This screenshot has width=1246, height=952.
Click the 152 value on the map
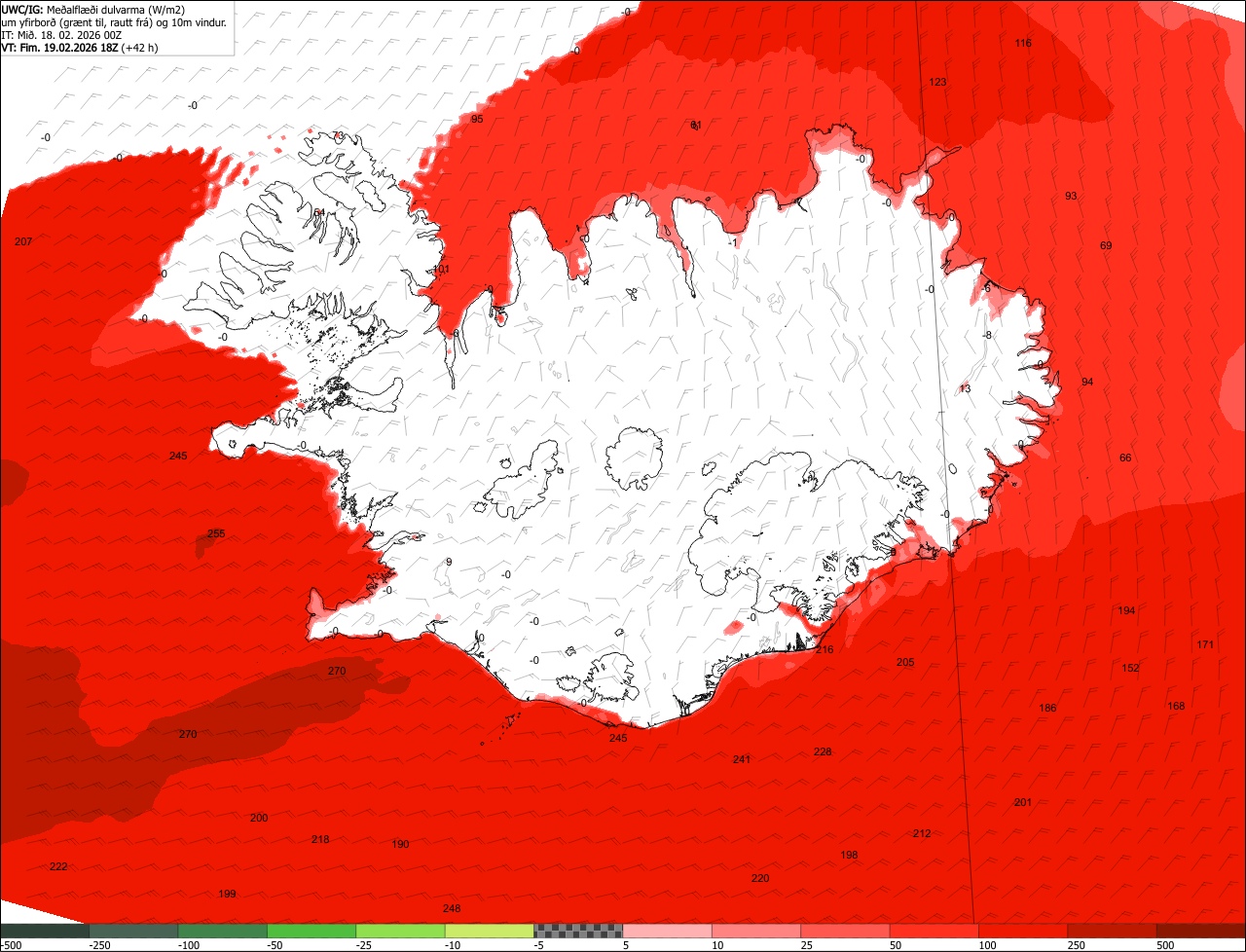pos(1130,668)
